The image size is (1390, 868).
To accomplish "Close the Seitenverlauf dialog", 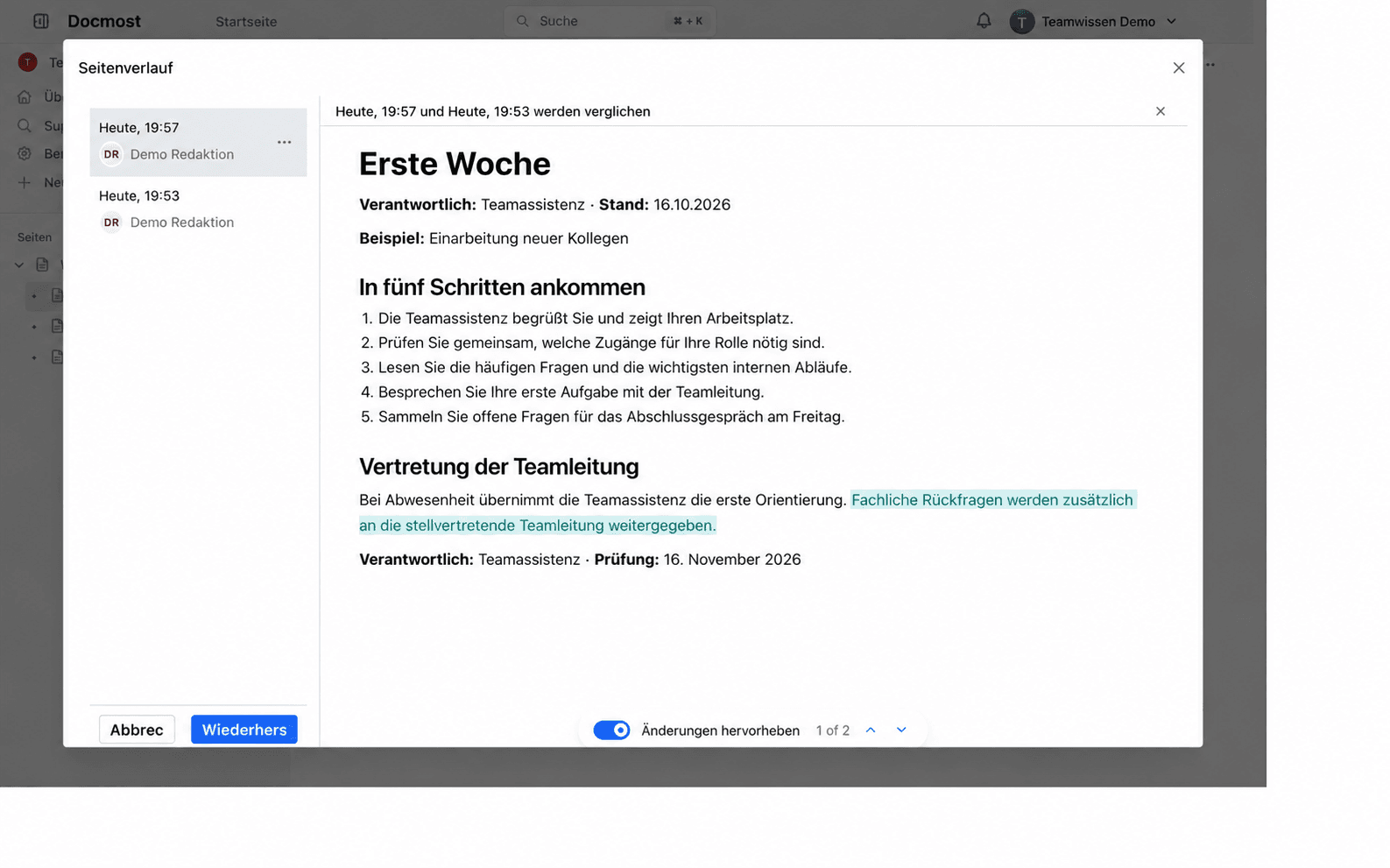I will point(1178,68).
